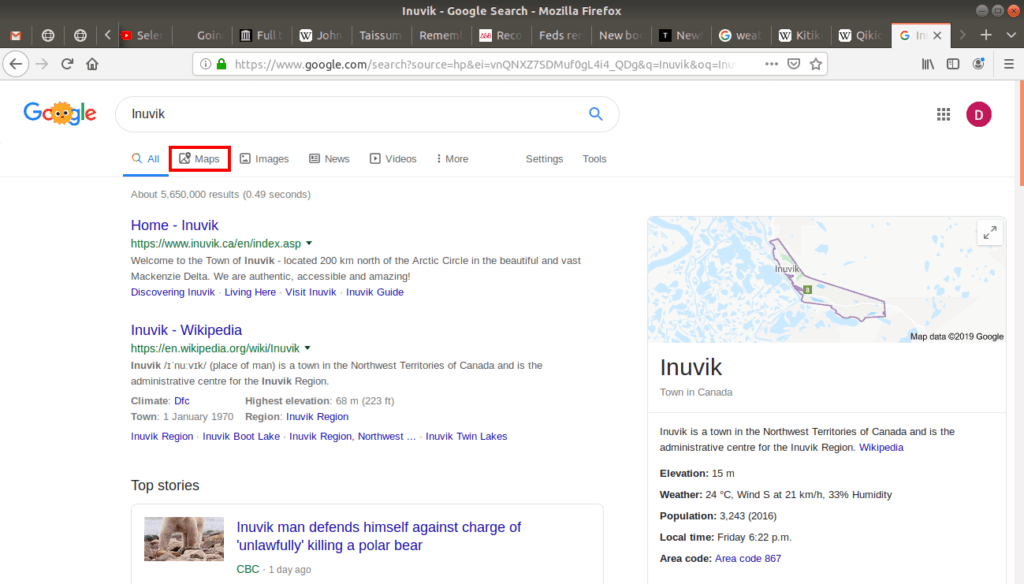
Task: Open search Tools options
Action: coord(594,159)
